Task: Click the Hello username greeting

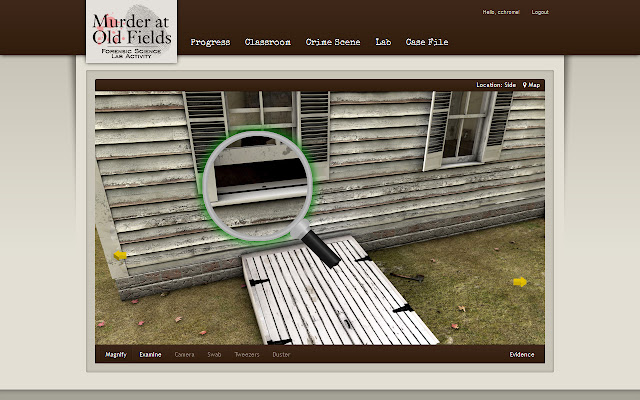Action: [501, 12]
